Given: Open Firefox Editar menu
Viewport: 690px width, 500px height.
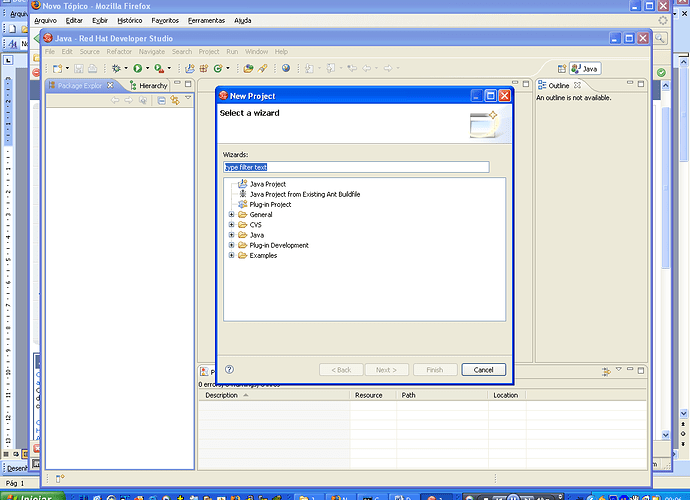Looking at the screenshot, I should [x=74, y=21].
